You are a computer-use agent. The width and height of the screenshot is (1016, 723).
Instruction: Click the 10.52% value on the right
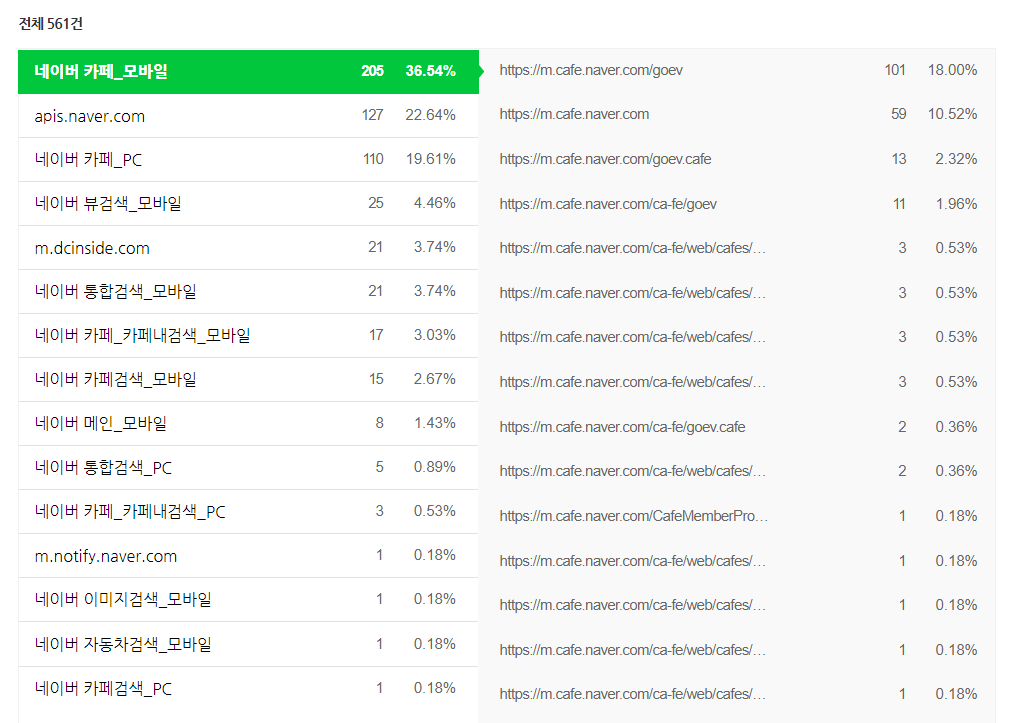point(952,114)
